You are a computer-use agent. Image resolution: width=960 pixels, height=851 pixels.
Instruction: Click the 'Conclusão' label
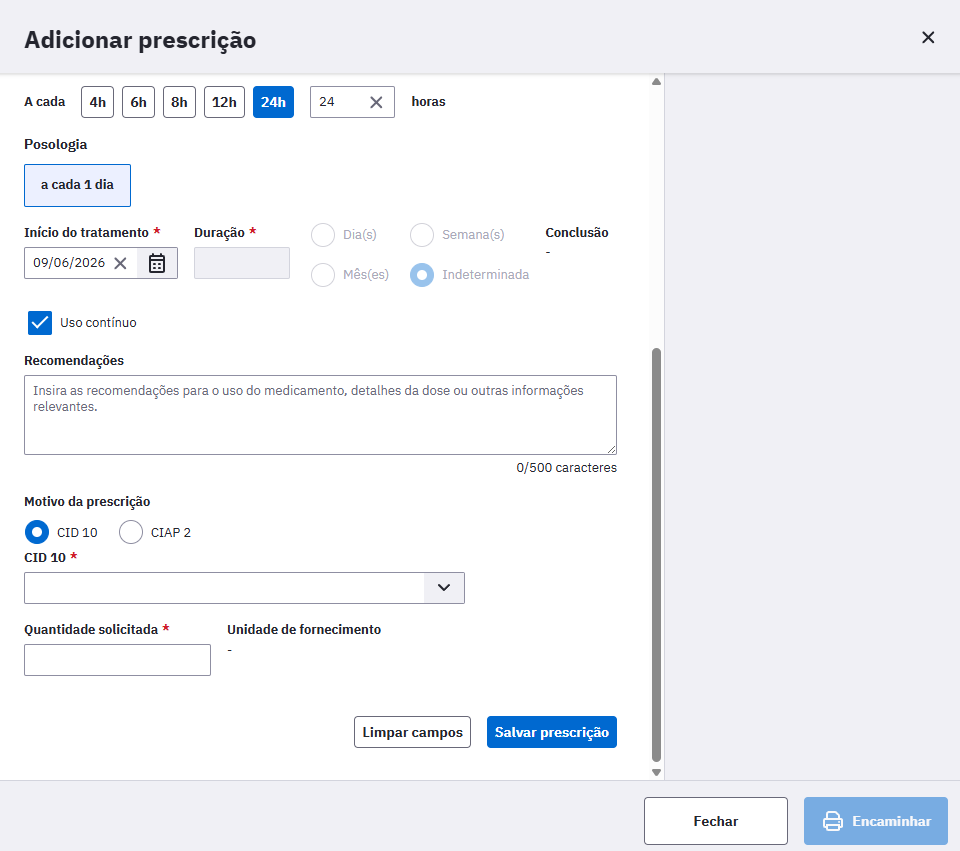pos(577,233)
